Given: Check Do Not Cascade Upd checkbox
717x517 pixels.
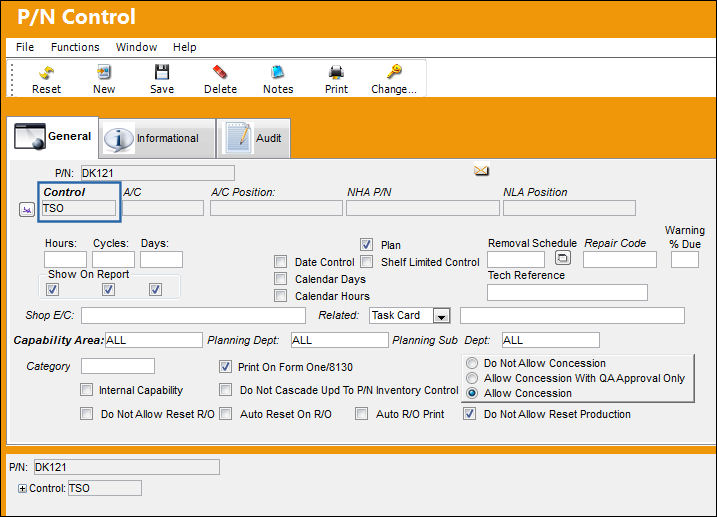Looking at the screenshot, I should [x=225, y=389].
